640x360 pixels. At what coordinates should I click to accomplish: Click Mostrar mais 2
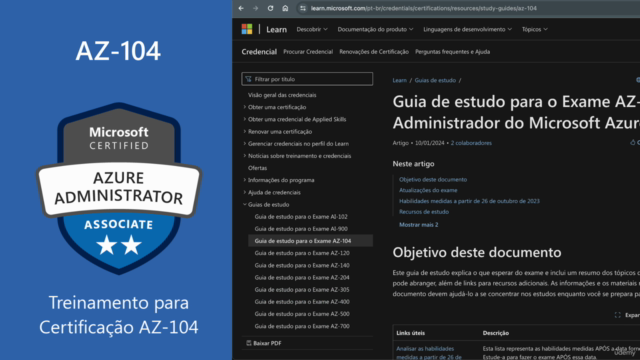click(419, 224)
